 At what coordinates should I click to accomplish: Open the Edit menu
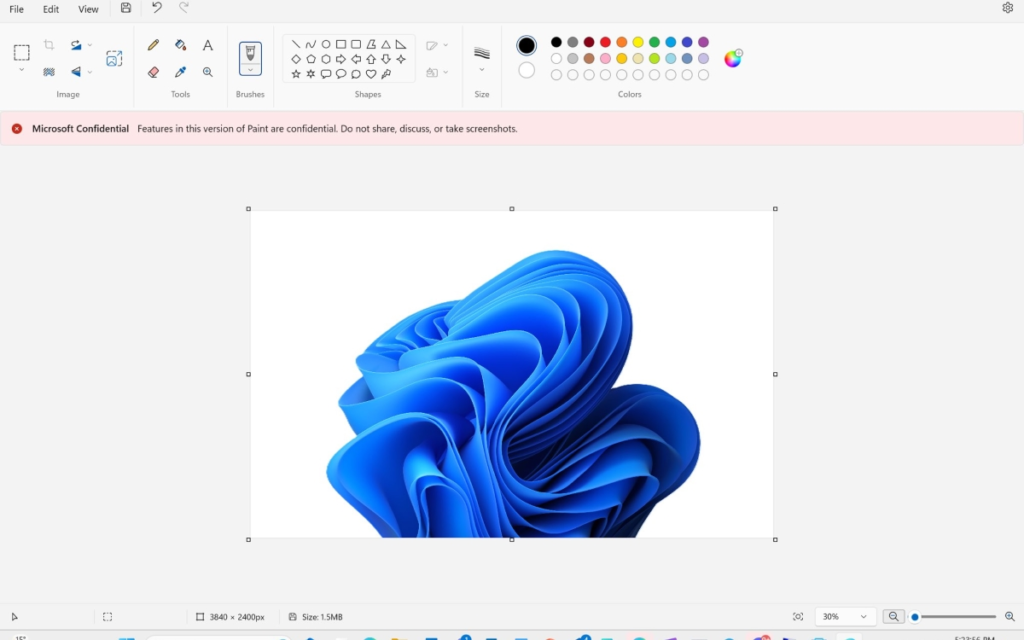tap(51, 9)
